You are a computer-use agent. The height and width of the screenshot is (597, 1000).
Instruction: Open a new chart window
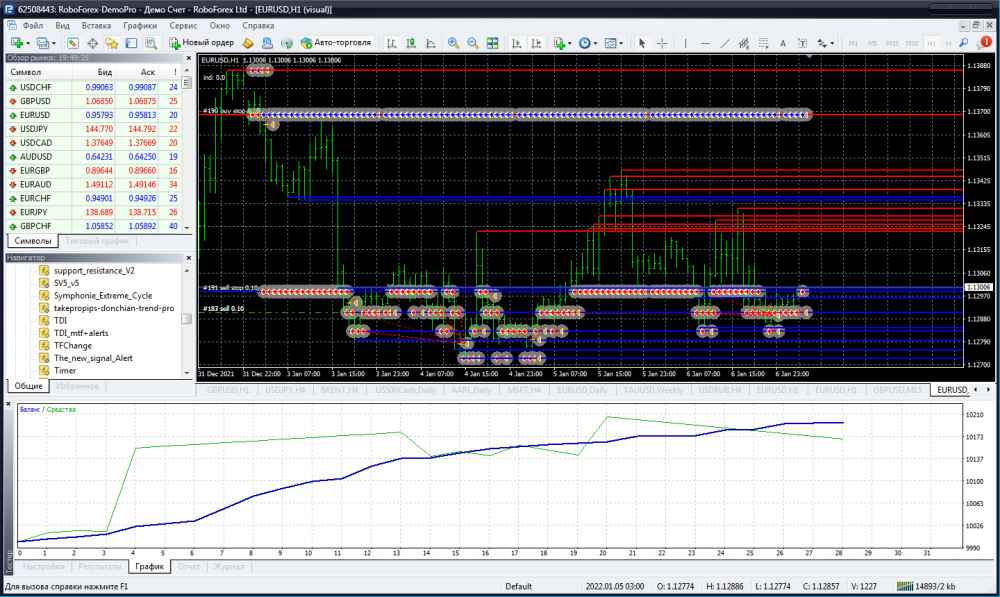17,43
